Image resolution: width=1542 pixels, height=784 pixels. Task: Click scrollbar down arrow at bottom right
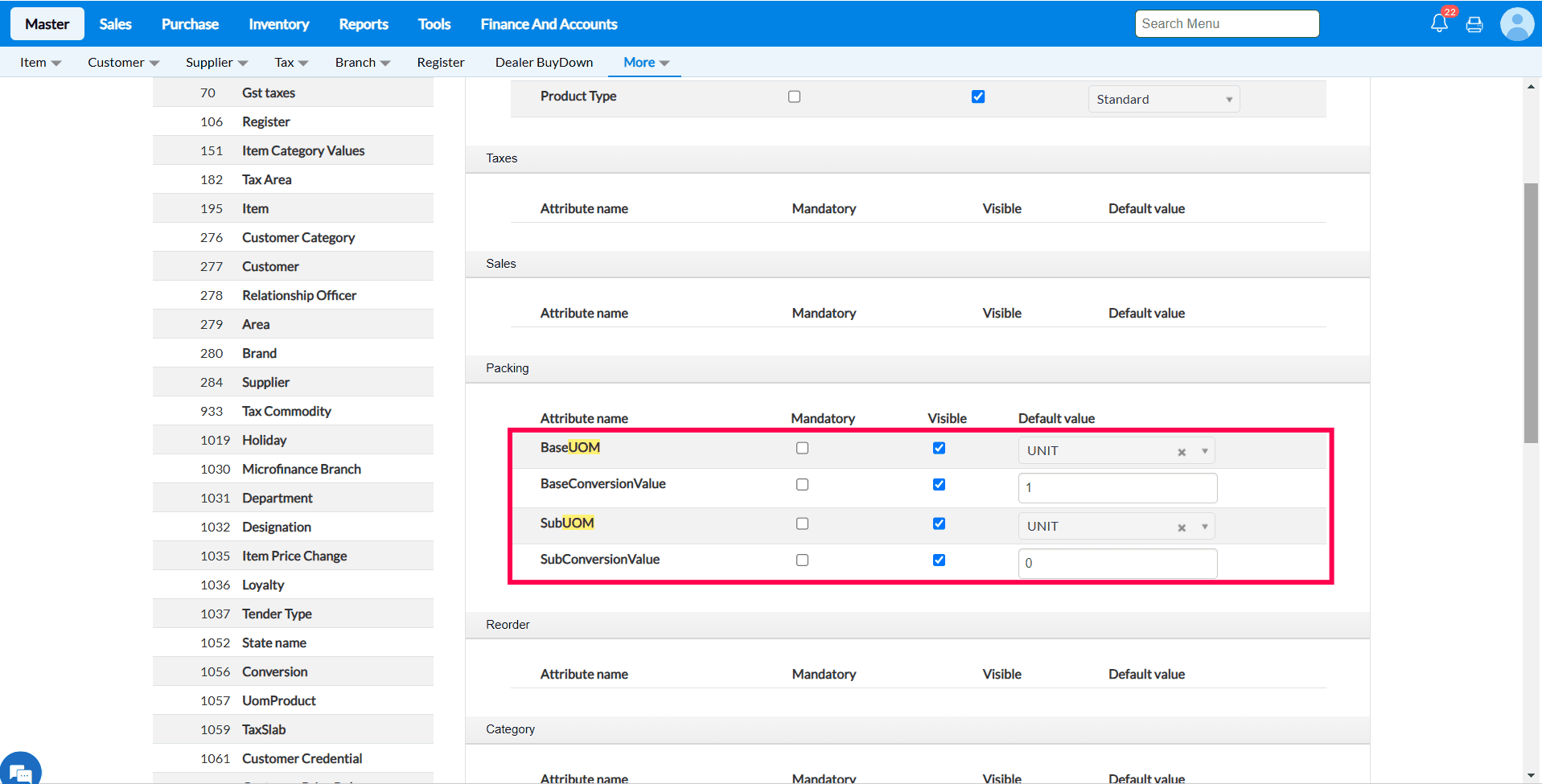[1531, 775]
